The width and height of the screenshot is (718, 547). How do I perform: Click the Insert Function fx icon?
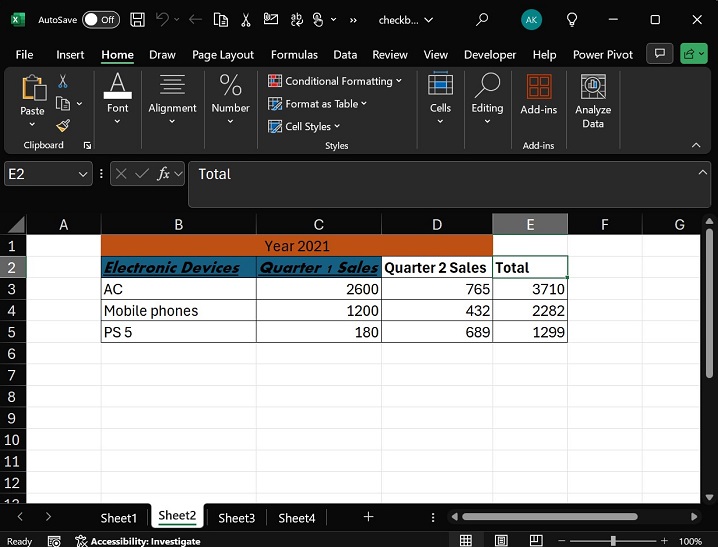click(x=164, y=174)
